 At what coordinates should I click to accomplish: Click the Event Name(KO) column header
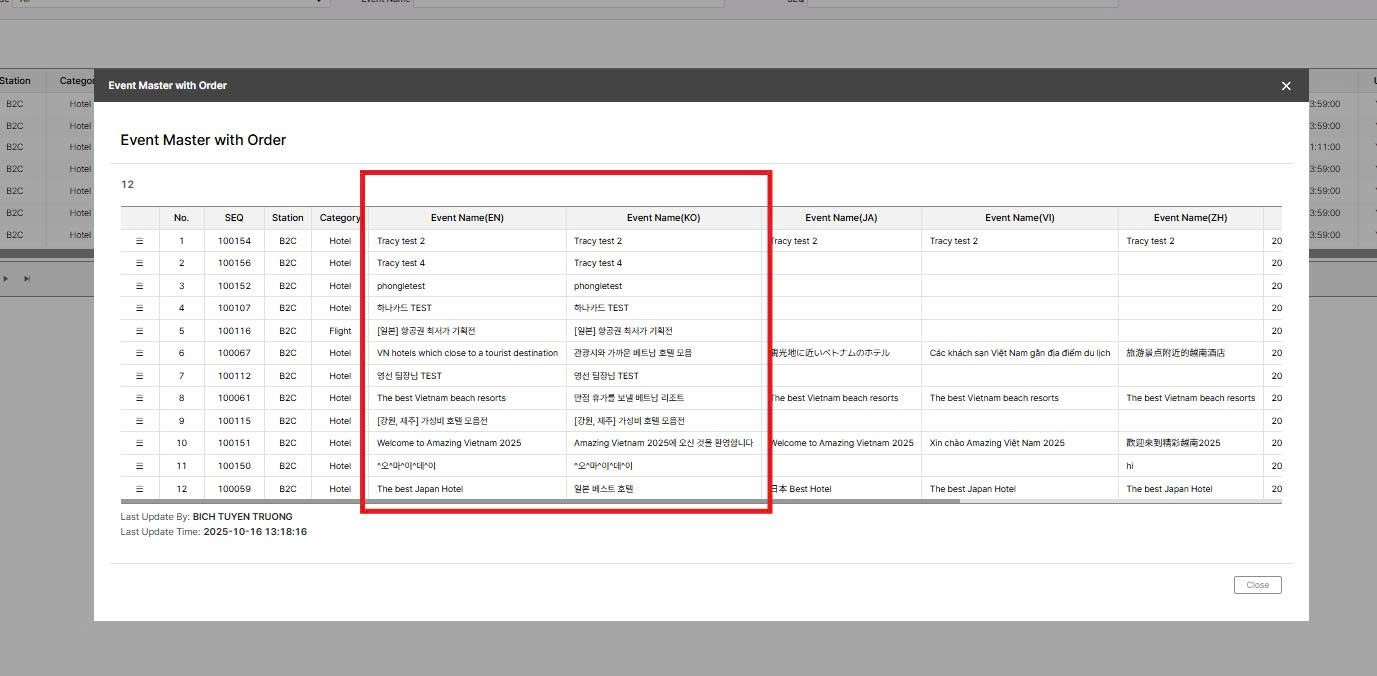point(663,218)
